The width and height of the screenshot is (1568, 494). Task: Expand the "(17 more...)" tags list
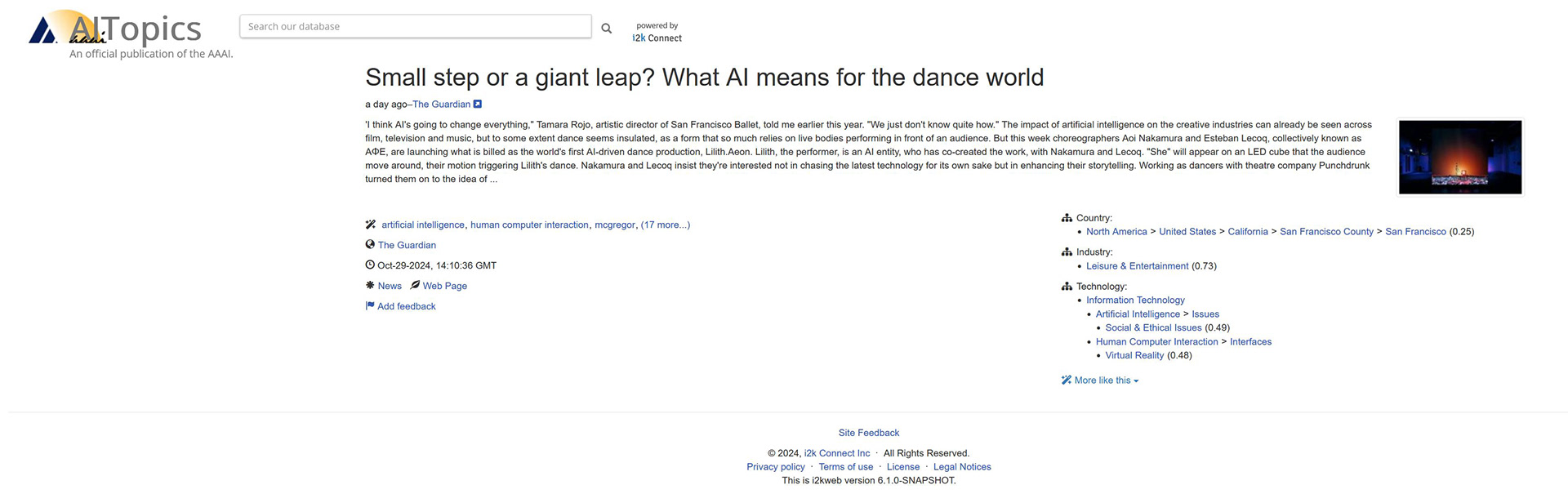(x=665, y=225)
